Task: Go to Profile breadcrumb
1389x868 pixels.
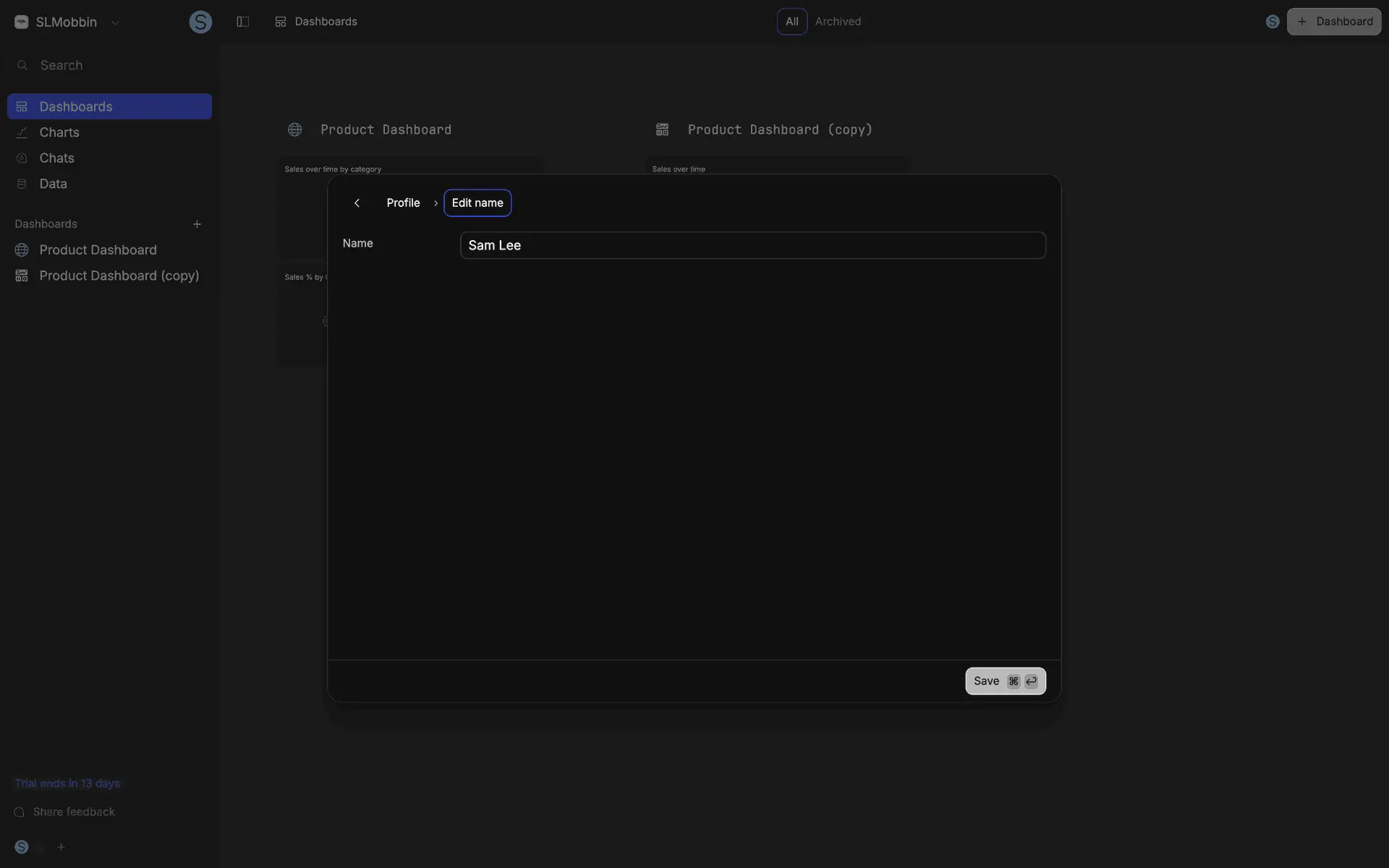Action: click(x=403, y=203)
